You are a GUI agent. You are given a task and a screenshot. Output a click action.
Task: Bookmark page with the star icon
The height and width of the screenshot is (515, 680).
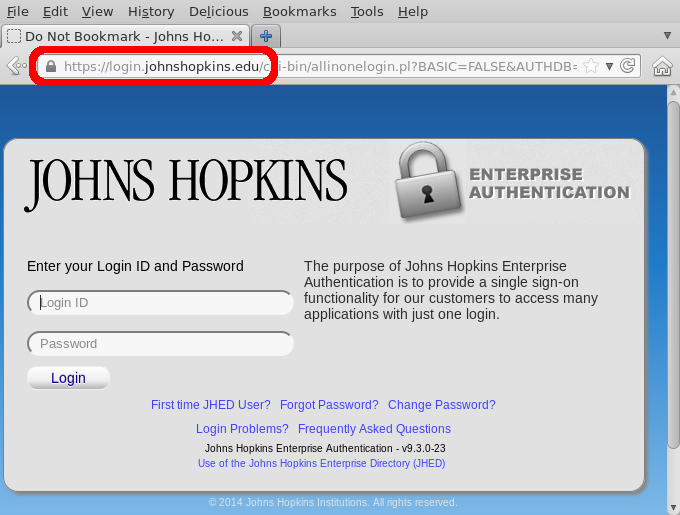pos(591,66)
